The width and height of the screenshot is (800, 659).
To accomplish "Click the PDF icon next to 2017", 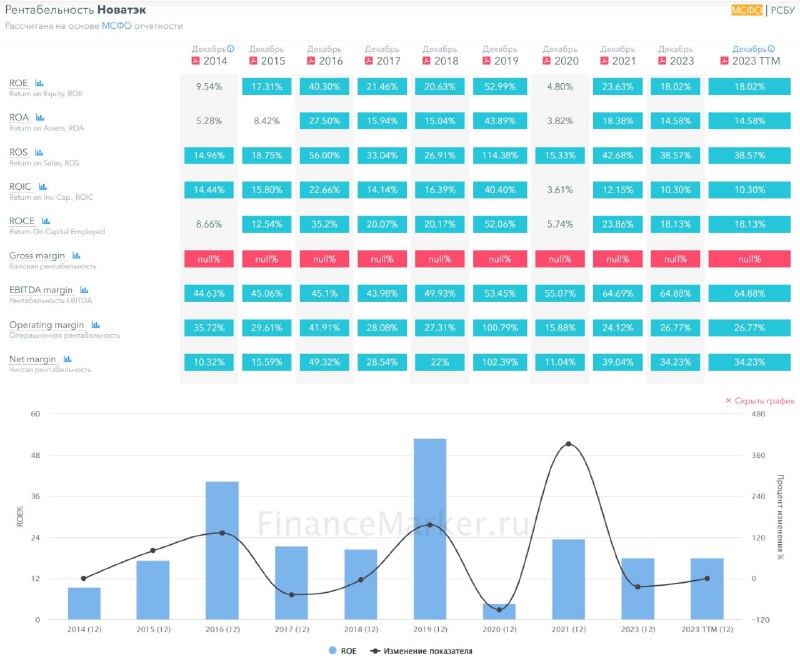I will click(368, 61).
